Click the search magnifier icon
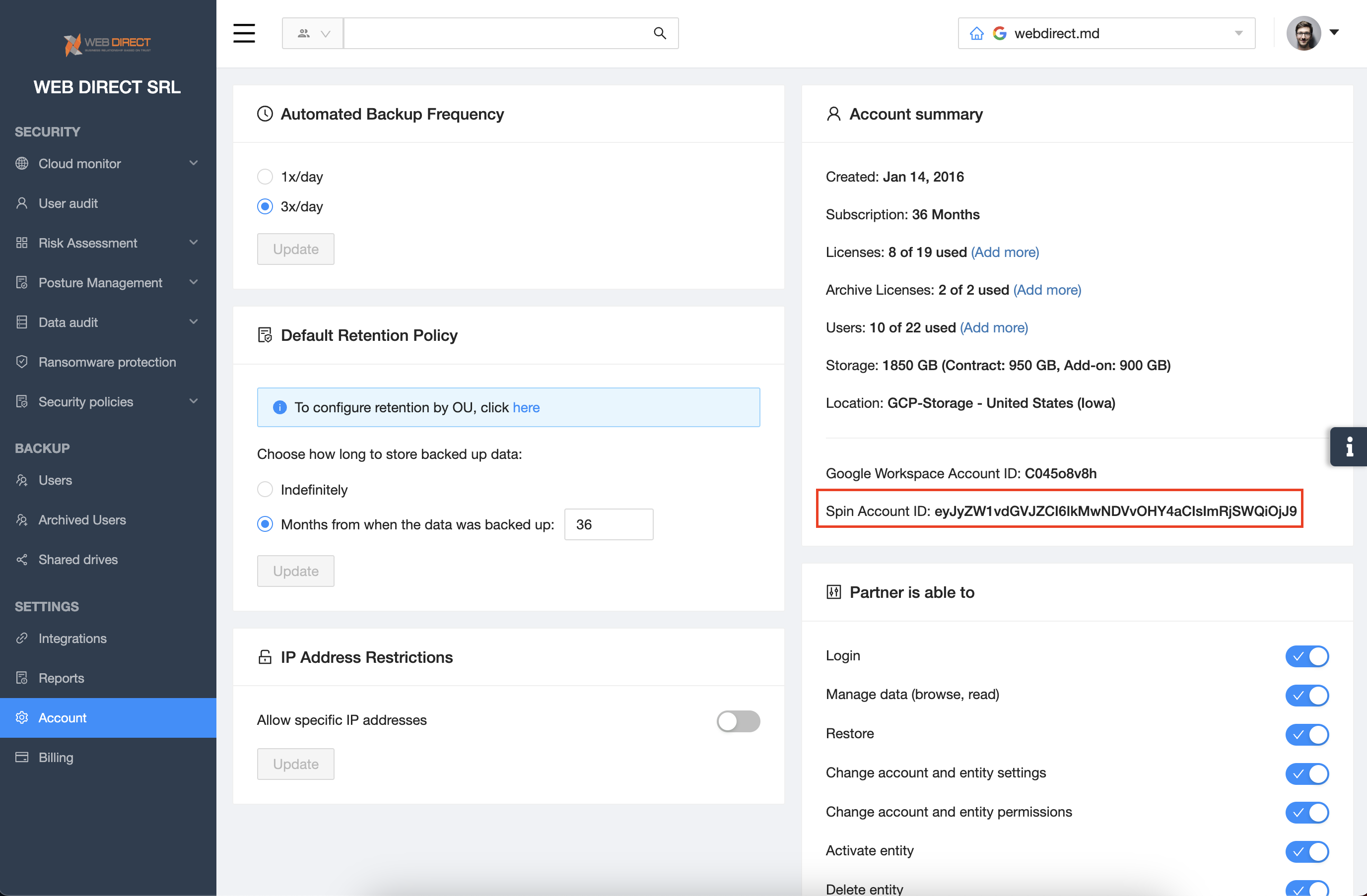The height and width of the screenshot is (896, 1367). (659, 33)
